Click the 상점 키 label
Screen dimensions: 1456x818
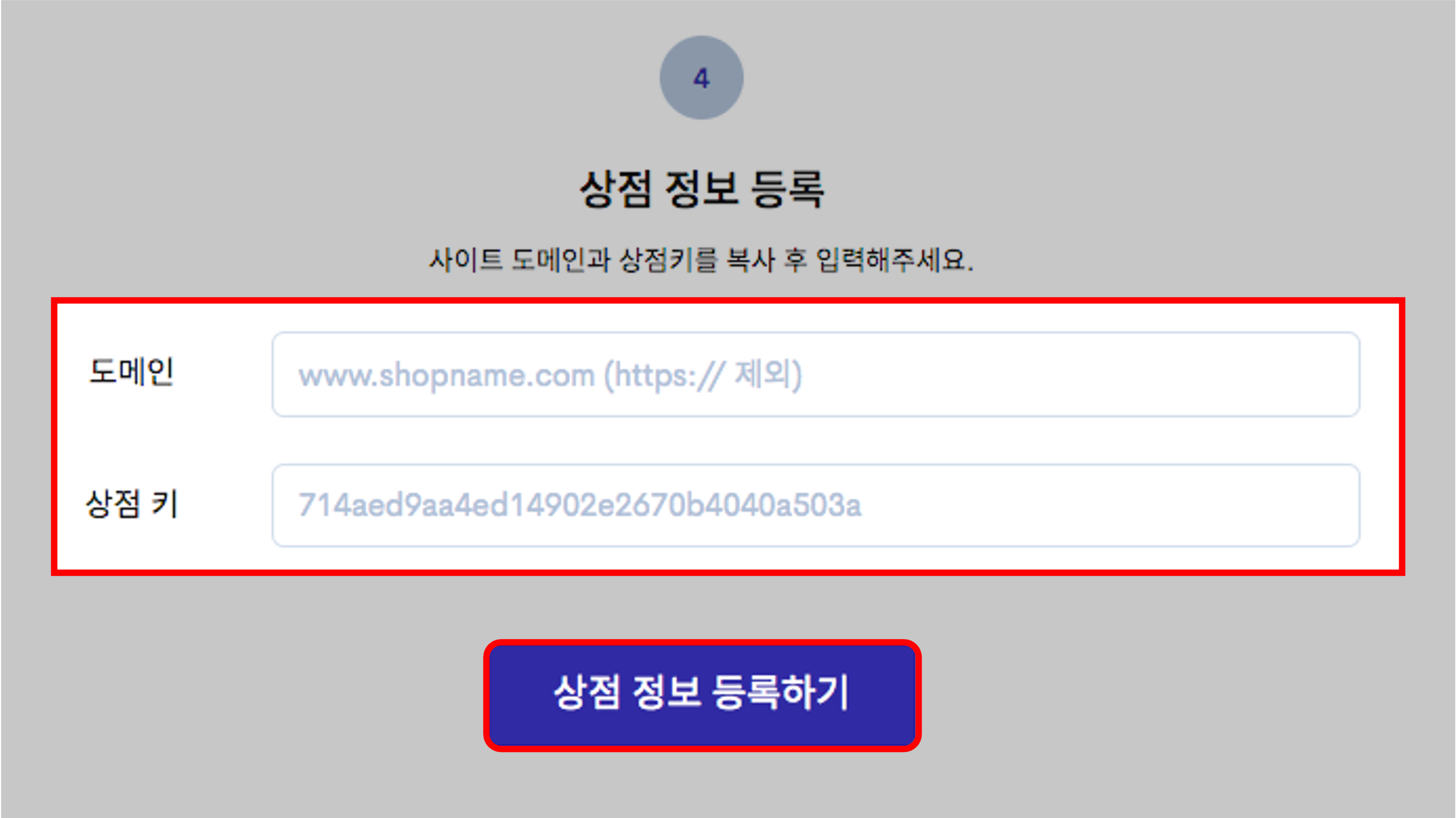[132, 504]
